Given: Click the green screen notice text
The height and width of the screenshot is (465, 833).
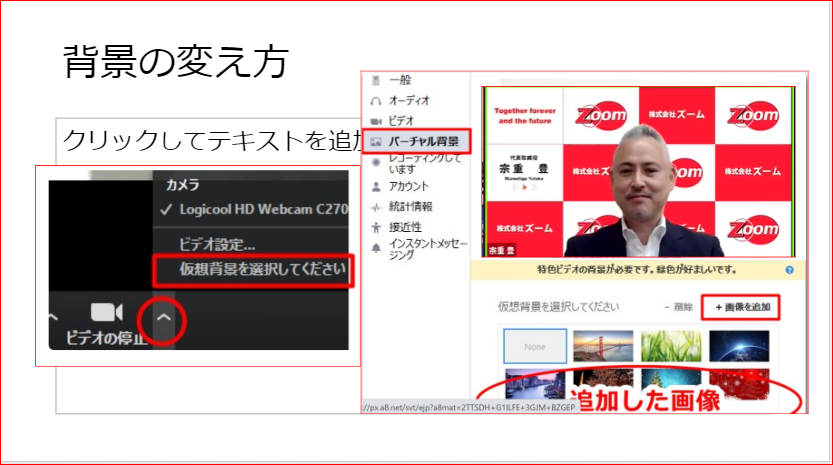Looking at the screenshot, I should pos(637,270).
